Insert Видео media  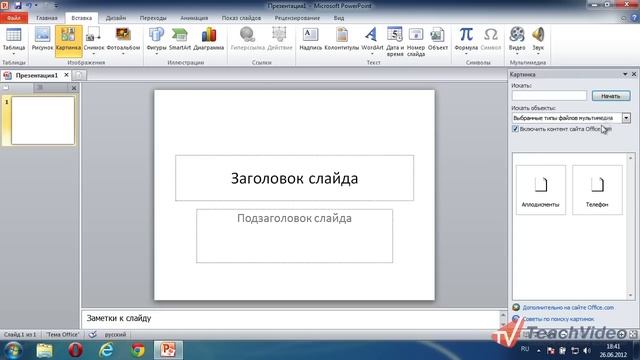(517, 40)
